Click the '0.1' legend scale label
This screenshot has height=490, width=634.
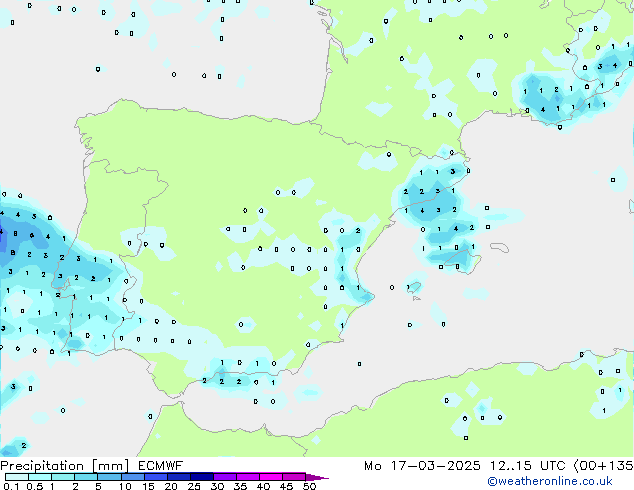[11, 486]
